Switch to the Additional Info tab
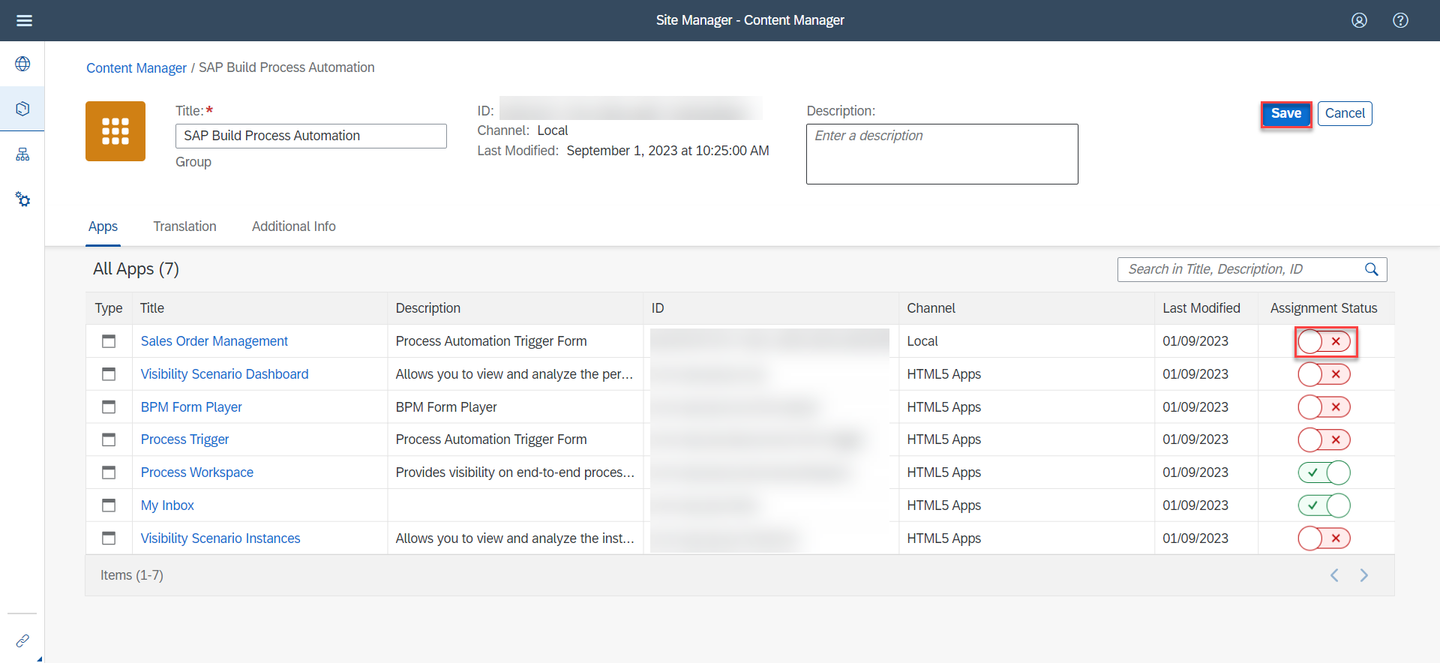 pos(294,226)
